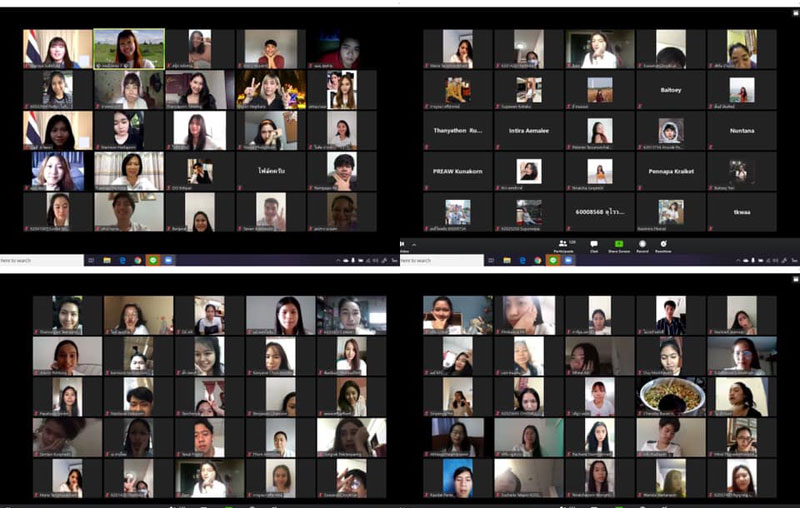
Task: Select the Baitoey participant tile
Action: point(670,89)
